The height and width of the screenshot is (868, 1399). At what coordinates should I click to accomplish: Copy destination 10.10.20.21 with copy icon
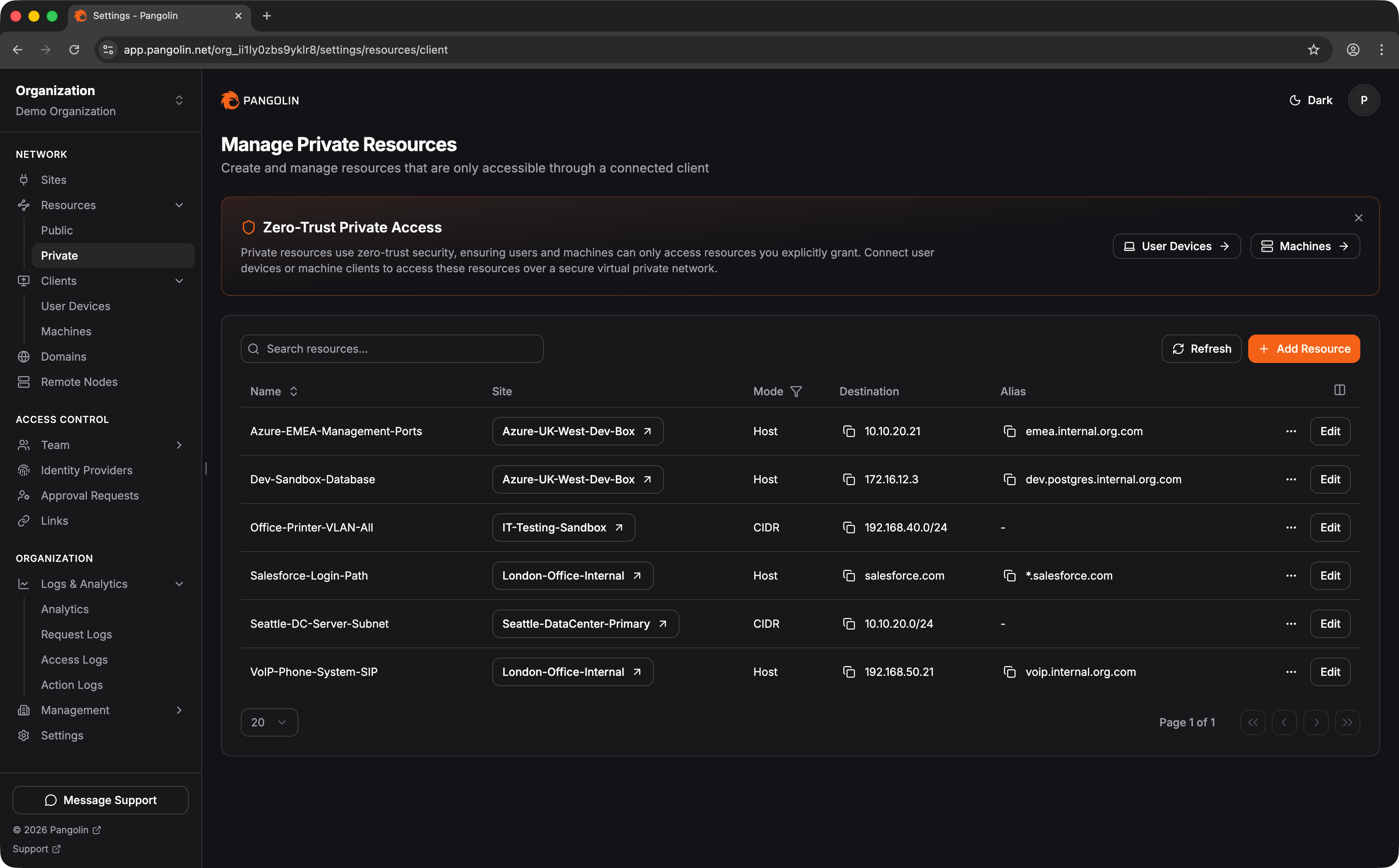(x=848, y=431)
